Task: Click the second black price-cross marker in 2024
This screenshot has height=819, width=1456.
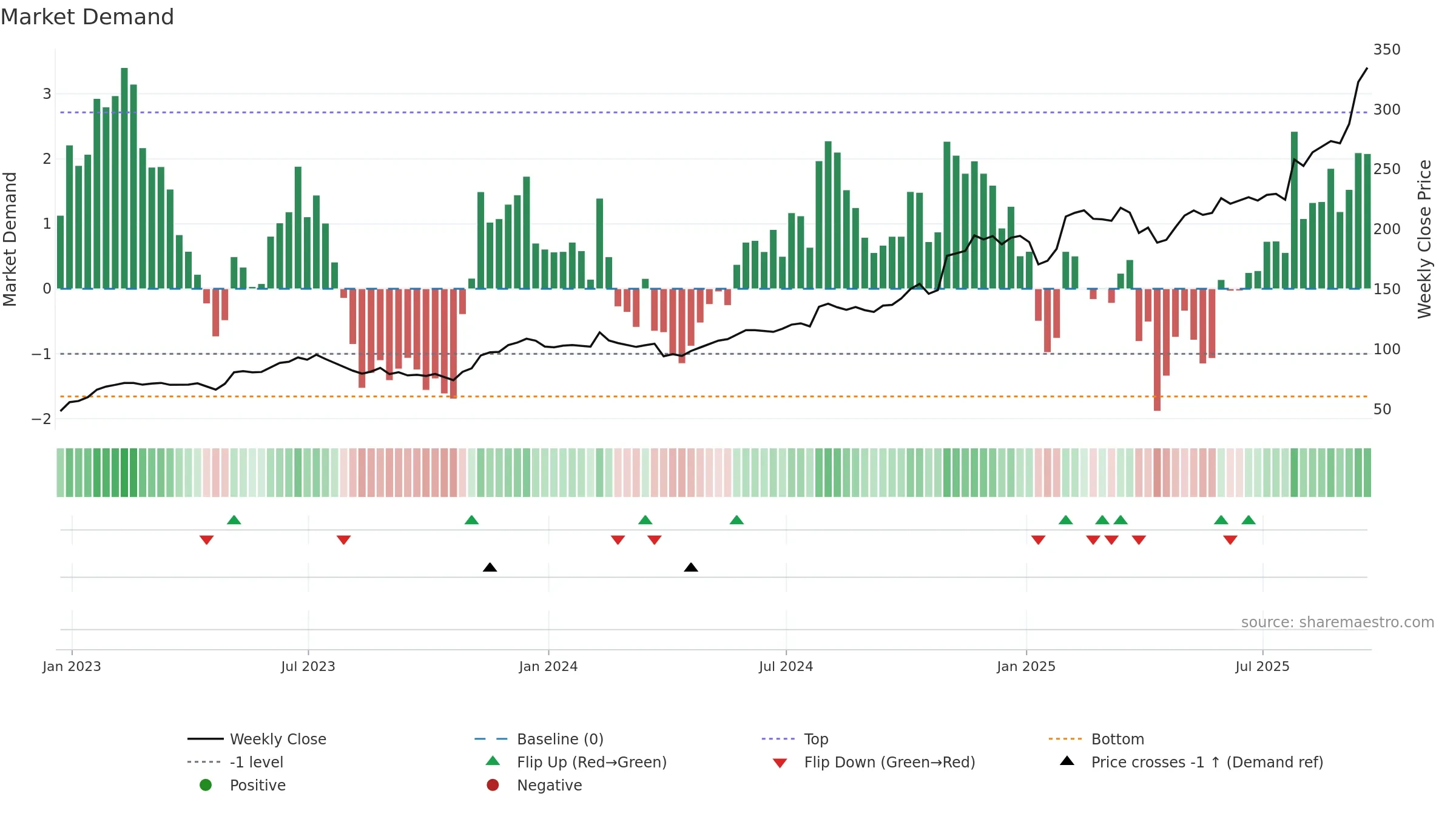Action: (691, 567)
